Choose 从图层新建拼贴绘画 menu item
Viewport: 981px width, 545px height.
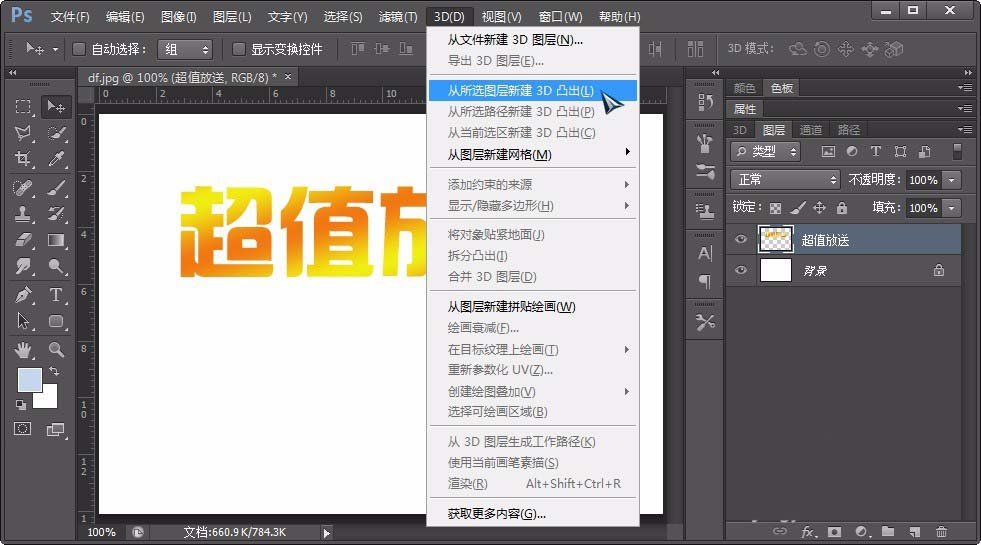[532, 307]
